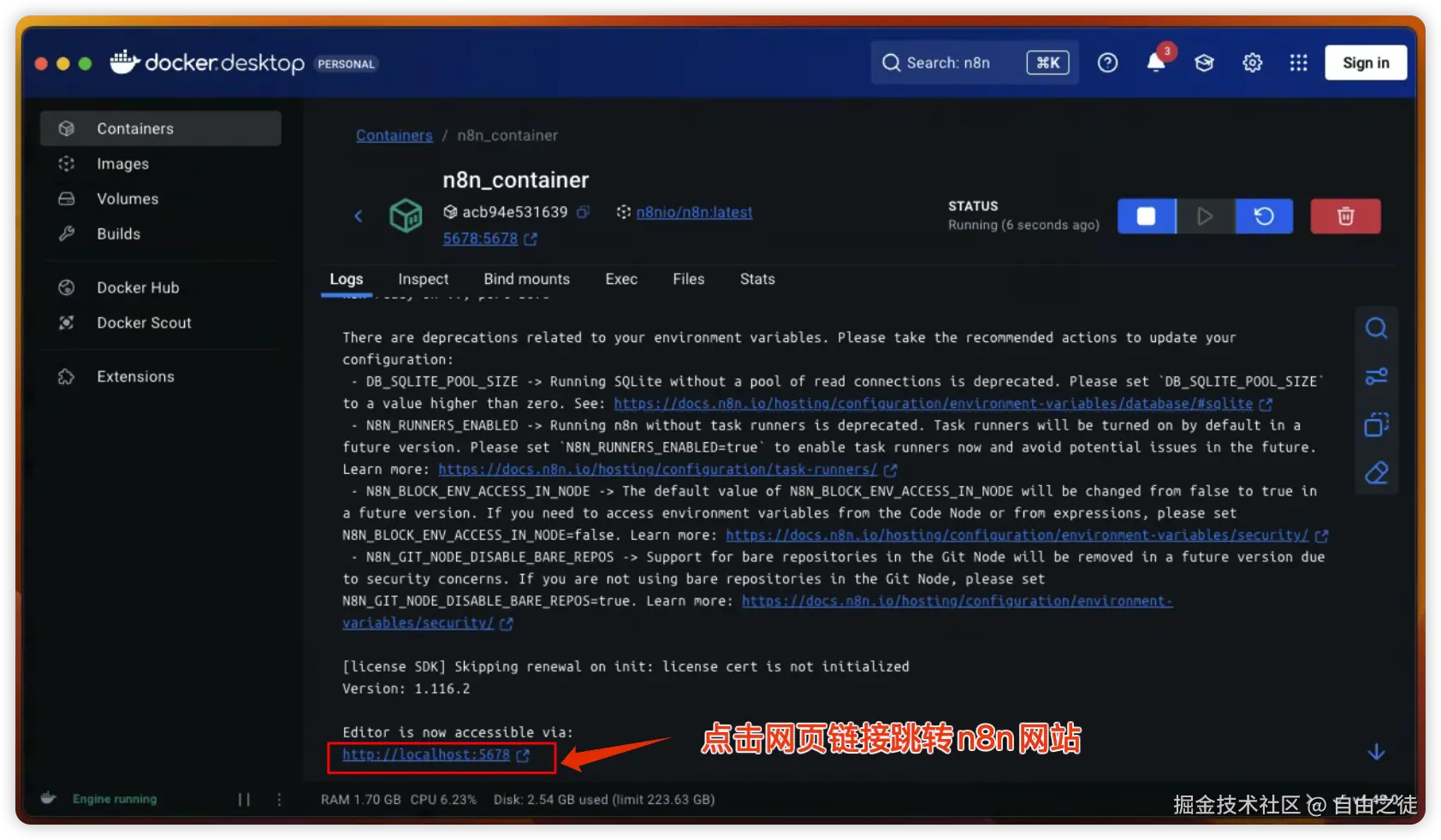The image size is (1441, 840).
Task: Open Builds in the sidebar
Action: (161, 234)
